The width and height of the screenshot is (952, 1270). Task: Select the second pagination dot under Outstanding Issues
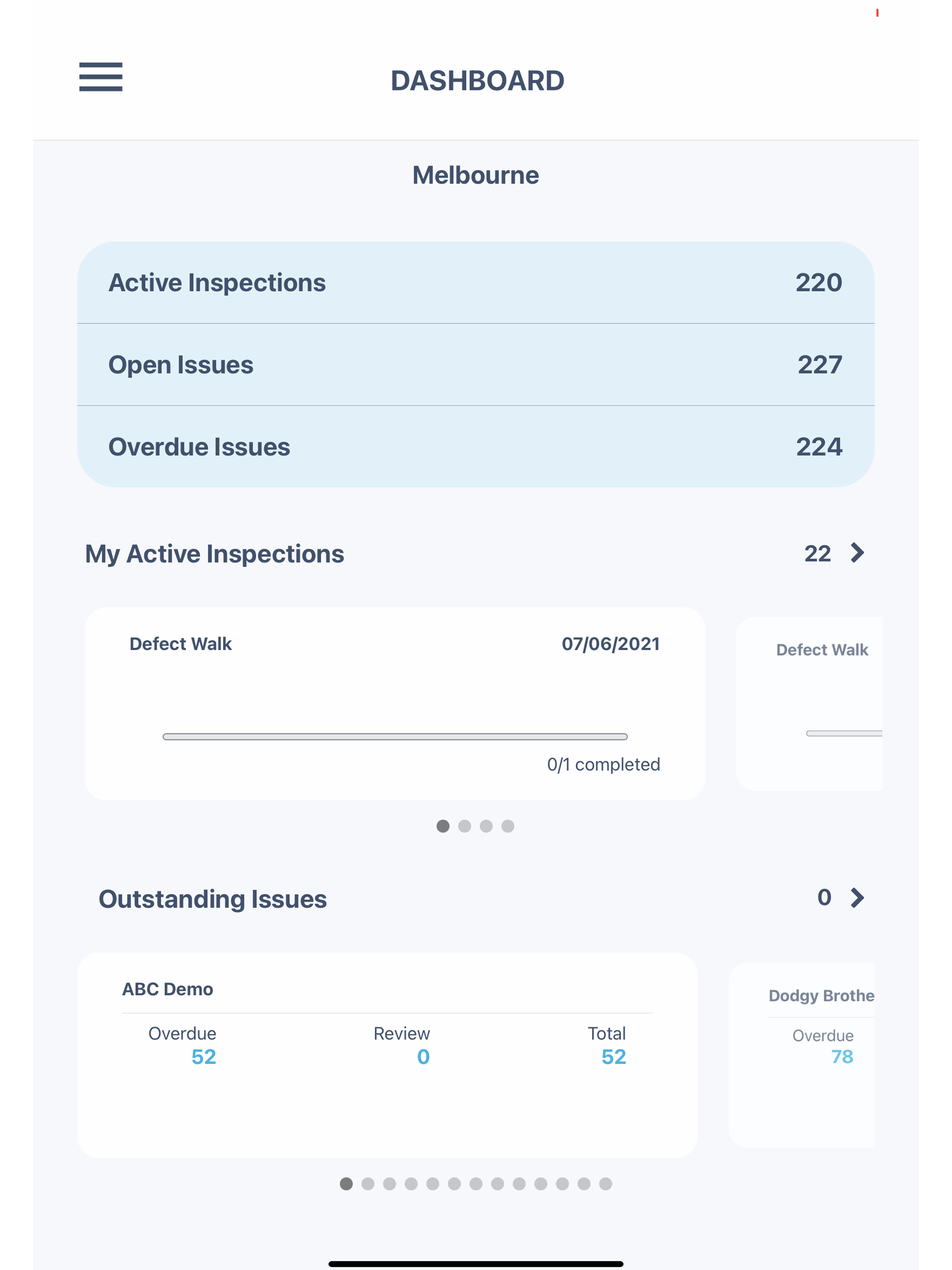368,1184
